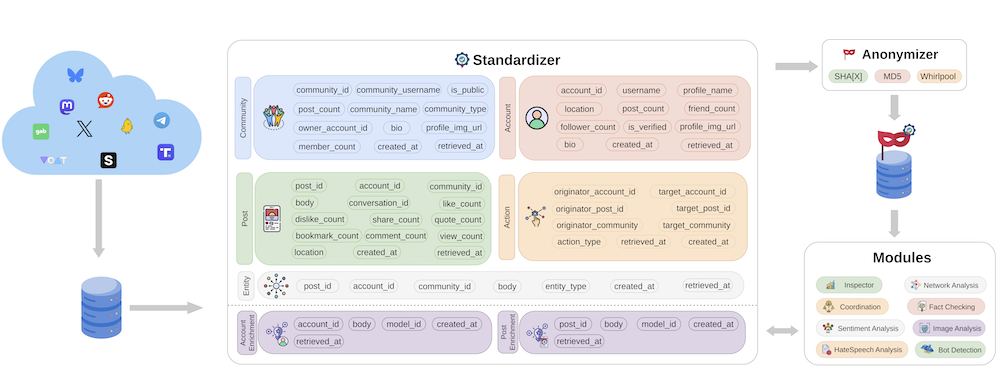Click the Truth Social T icon
Screen dimensions: 1000x366
click(165, 152)
